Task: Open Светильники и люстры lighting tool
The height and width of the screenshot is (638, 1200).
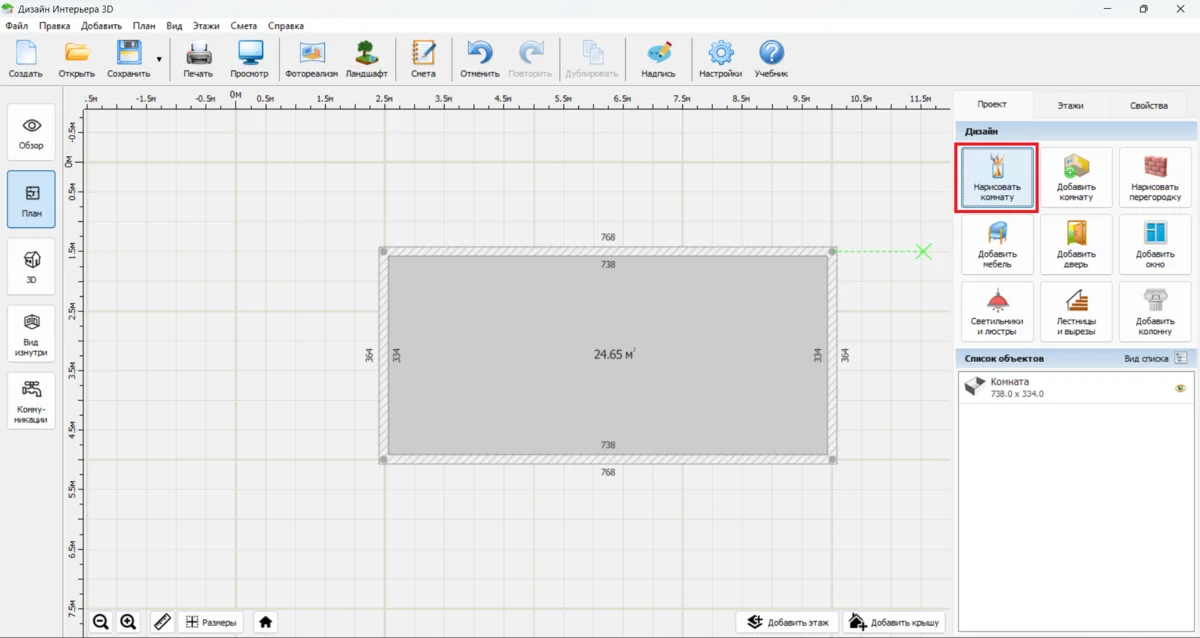Action: point(997,312)
